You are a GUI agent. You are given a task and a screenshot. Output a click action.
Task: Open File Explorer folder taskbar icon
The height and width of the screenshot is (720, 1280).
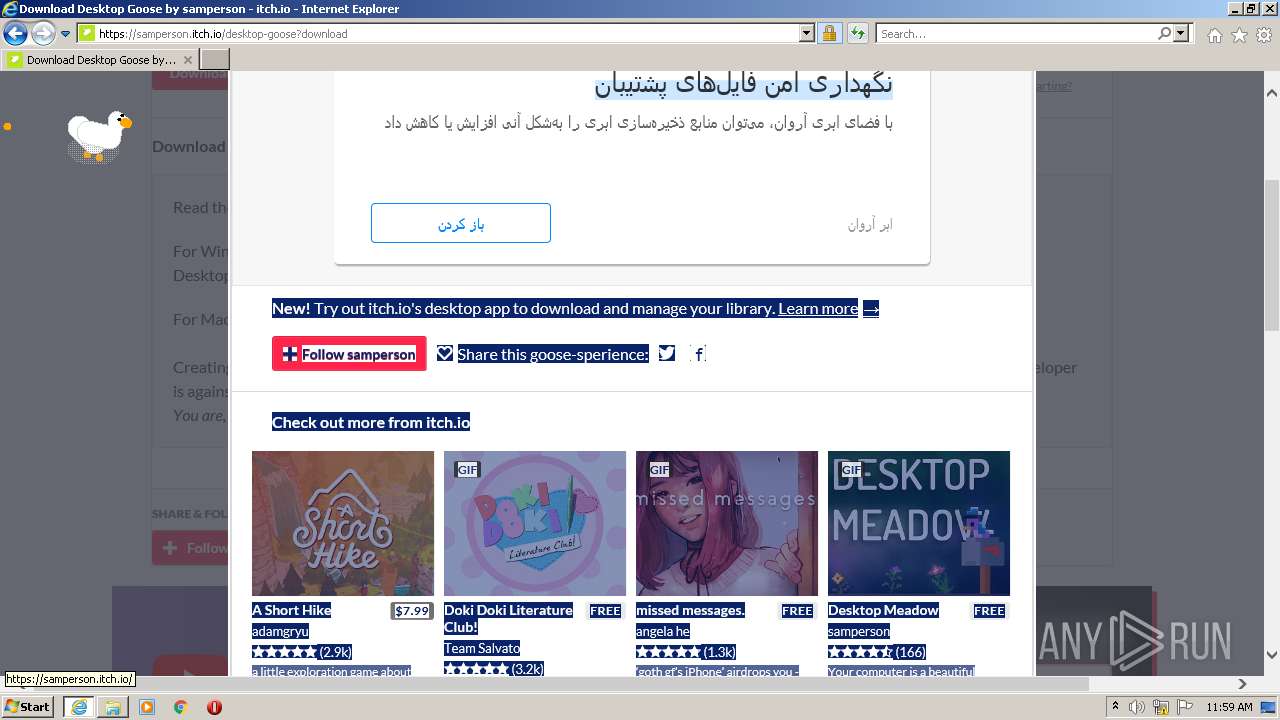[113, 706]
